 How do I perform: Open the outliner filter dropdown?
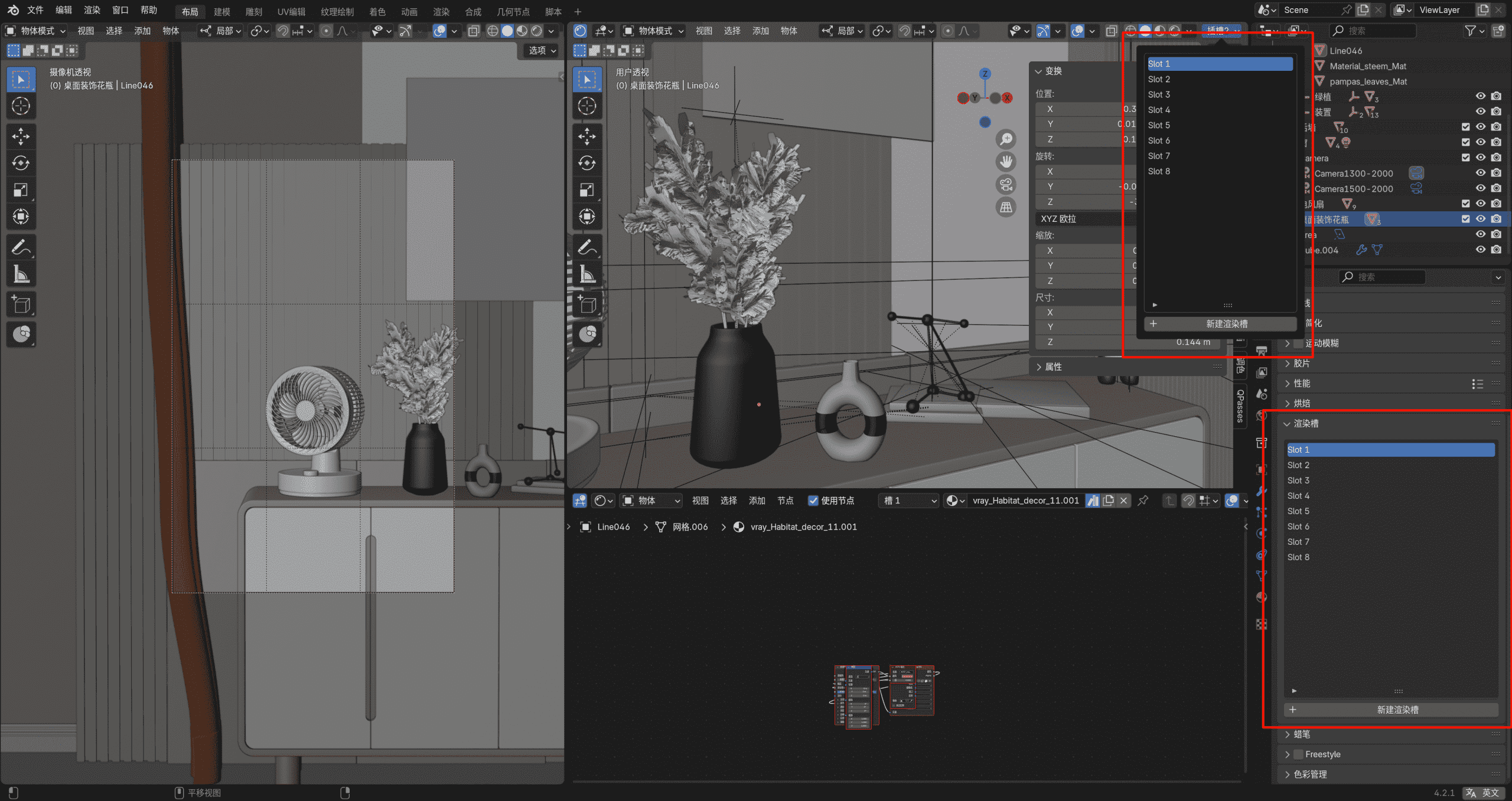pos(1475,31)
